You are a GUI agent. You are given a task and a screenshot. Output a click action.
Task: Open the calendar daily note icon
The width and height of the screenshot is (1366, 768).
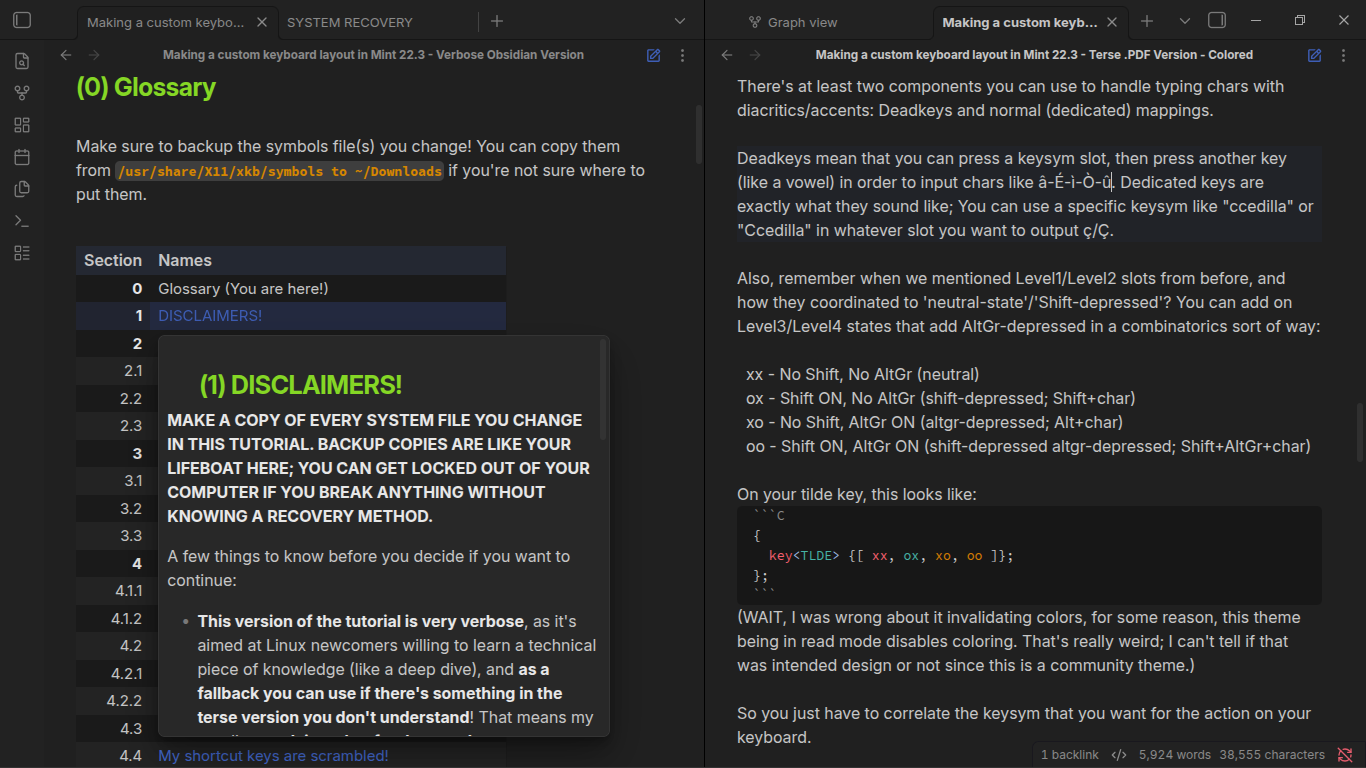(x=22, y=157)
